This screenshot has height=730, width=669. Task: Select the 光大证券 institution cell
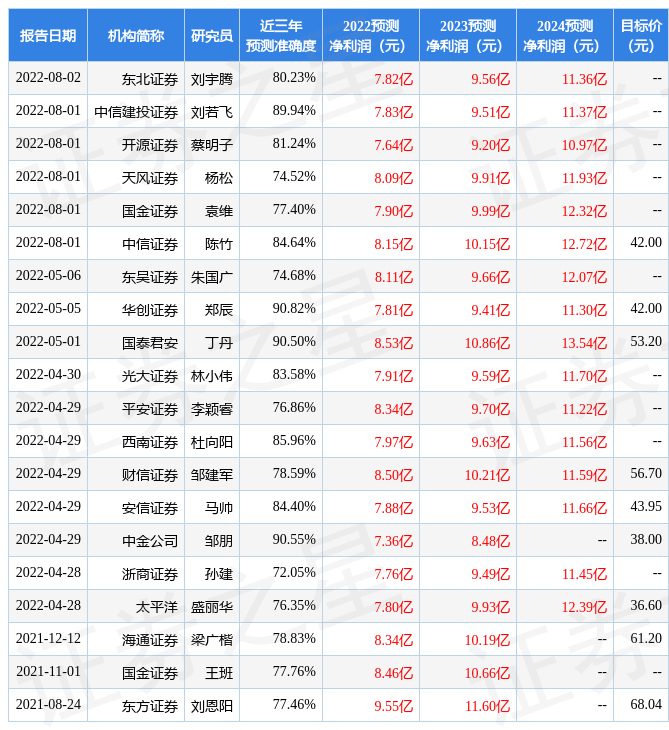tap(135, 376)
